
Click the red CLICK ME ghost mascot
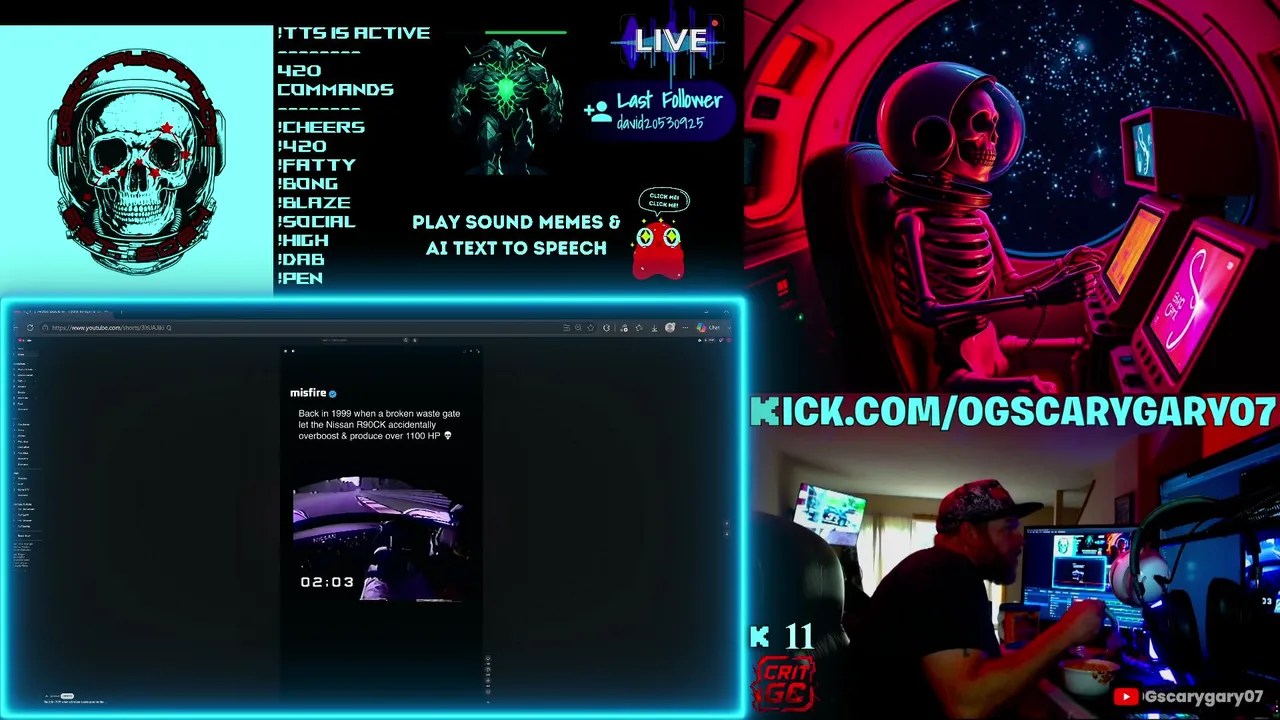click(659, 249)
